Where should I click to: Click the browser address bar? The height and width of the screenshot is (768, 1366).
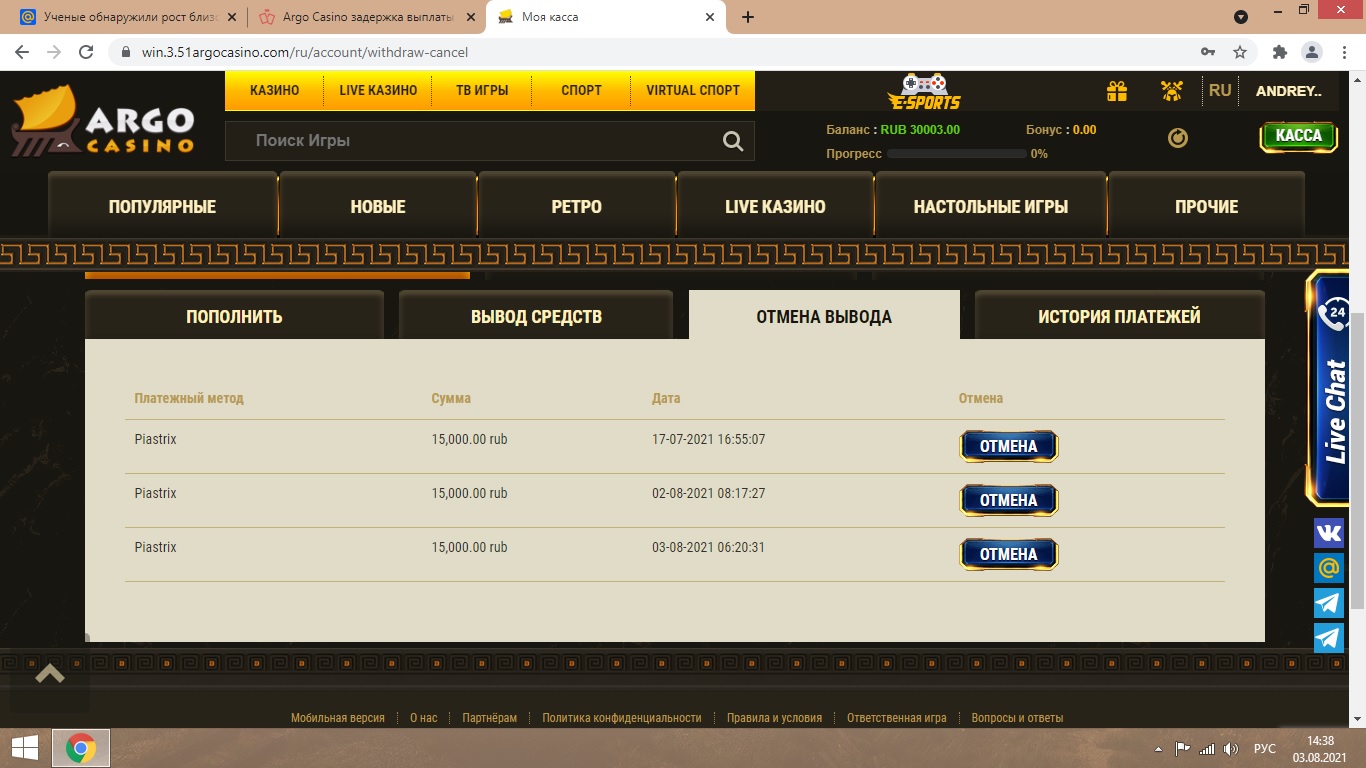(x=655, y=52)
